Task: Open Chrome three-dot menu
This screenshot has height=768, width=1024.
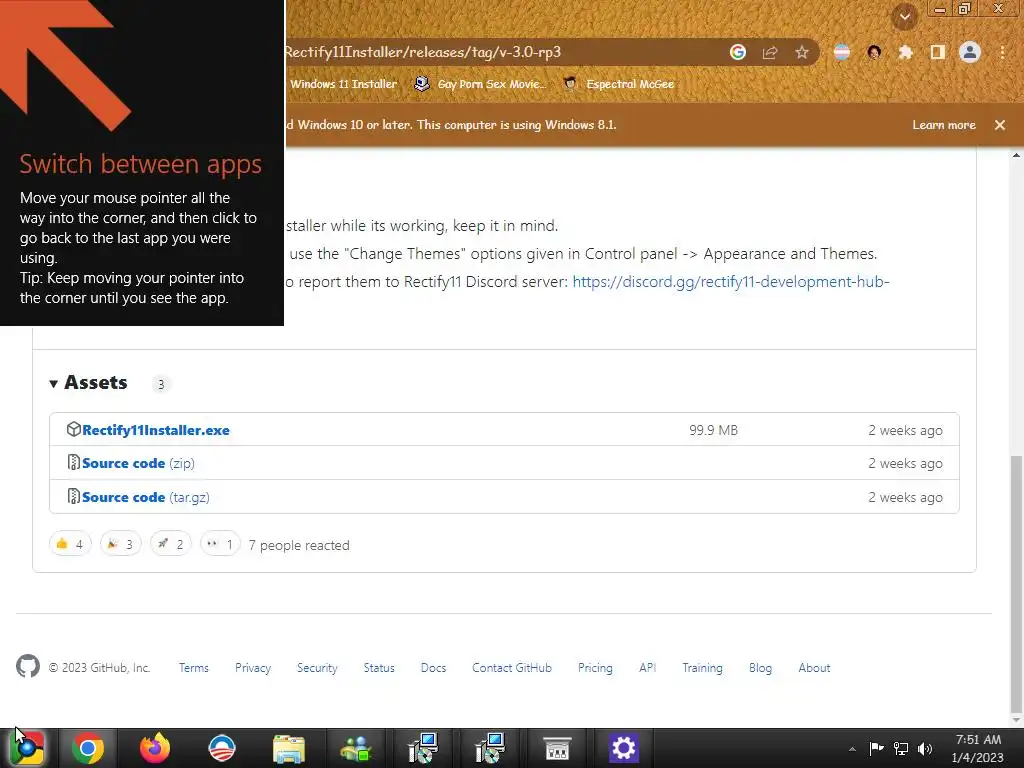Action: pos(1002,52)
